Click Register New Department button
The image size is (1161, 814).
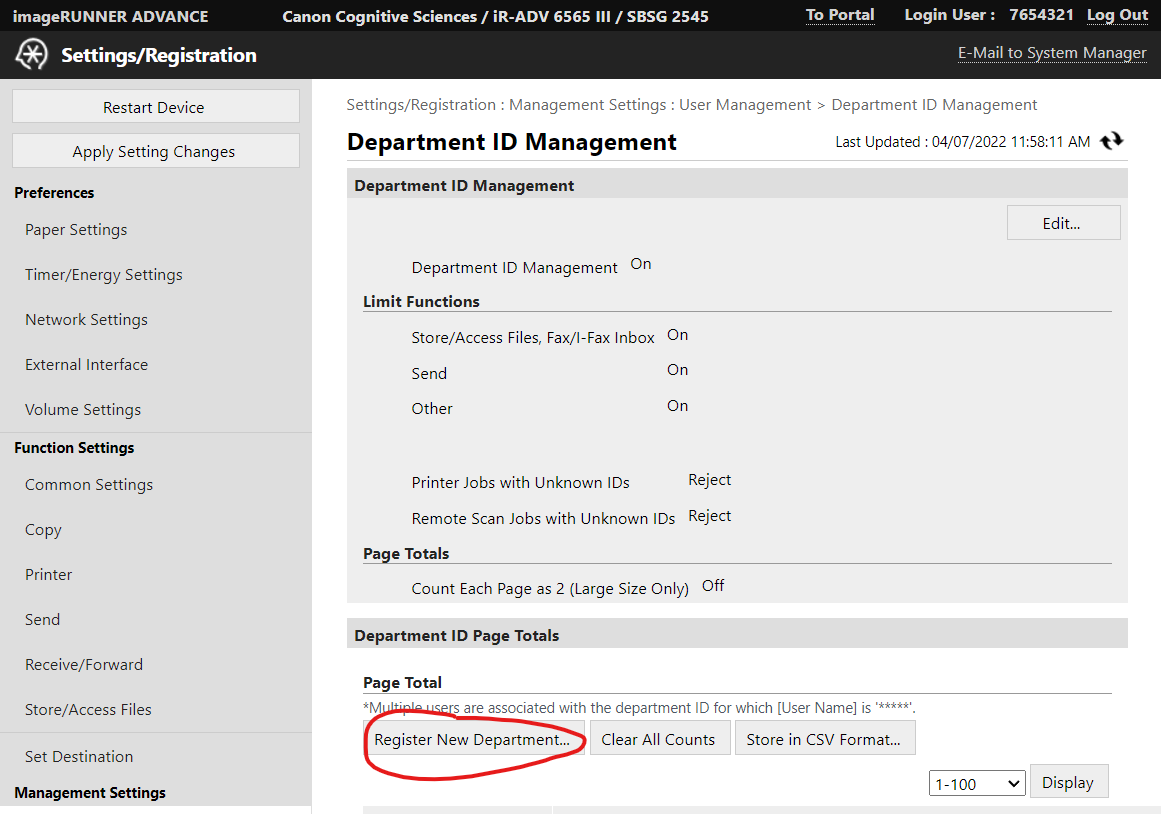click(x=472, y=739)
